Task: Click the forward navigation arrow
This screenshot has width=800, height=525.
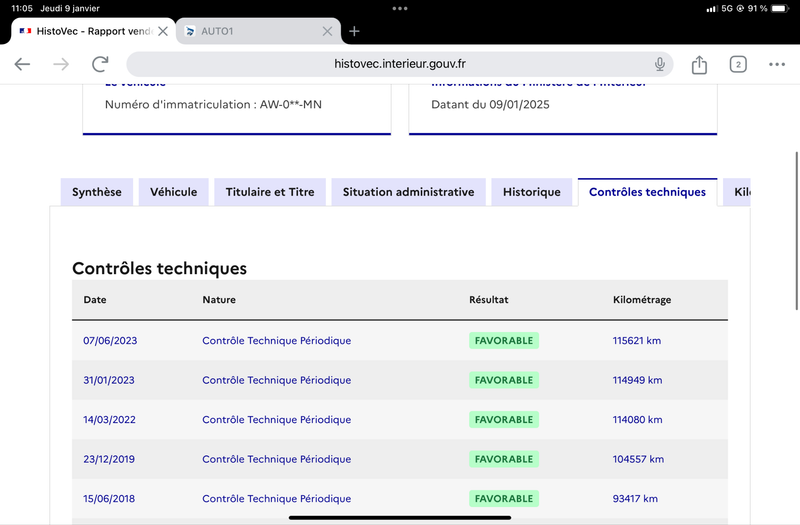Action: [61, 64]
